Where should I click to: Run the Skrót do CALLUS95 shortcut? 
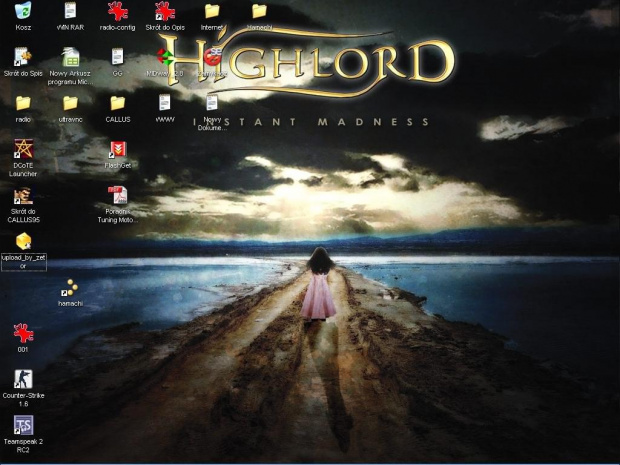[x=23, y=196]
